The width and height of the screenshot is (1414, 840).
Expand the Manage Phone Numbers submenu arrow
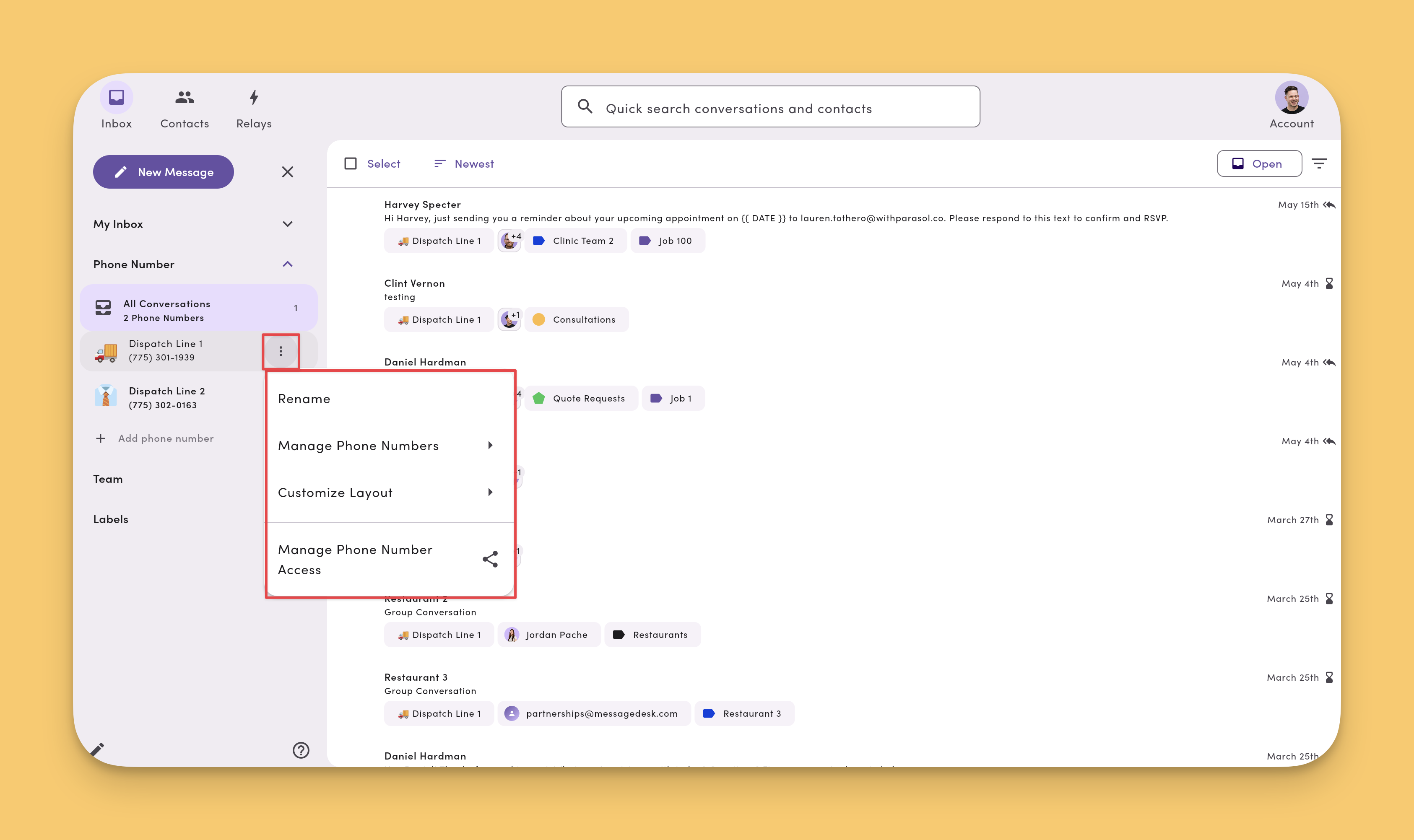(490, 446)
